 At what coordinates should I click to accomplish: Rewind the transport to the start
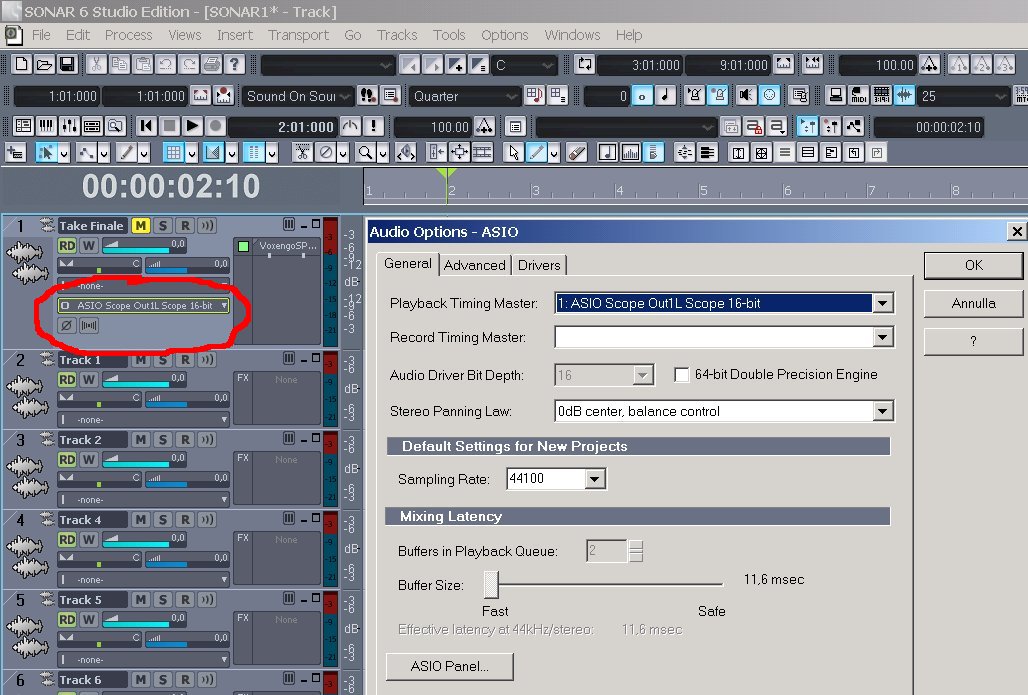[146, 126]
